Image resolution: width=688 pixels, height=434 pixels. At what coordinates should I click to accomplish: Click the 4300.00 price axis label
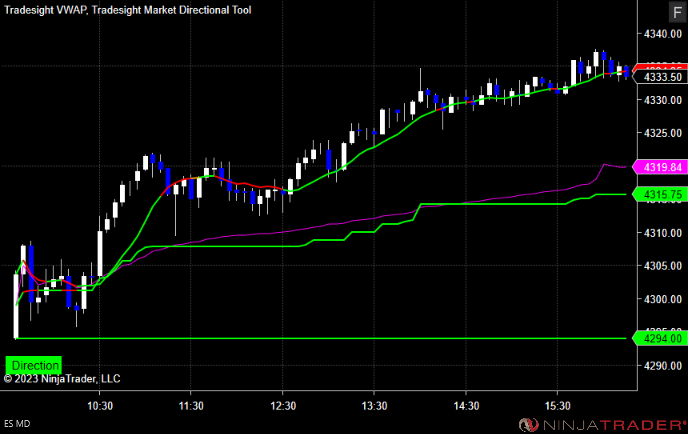pos(663,299)
